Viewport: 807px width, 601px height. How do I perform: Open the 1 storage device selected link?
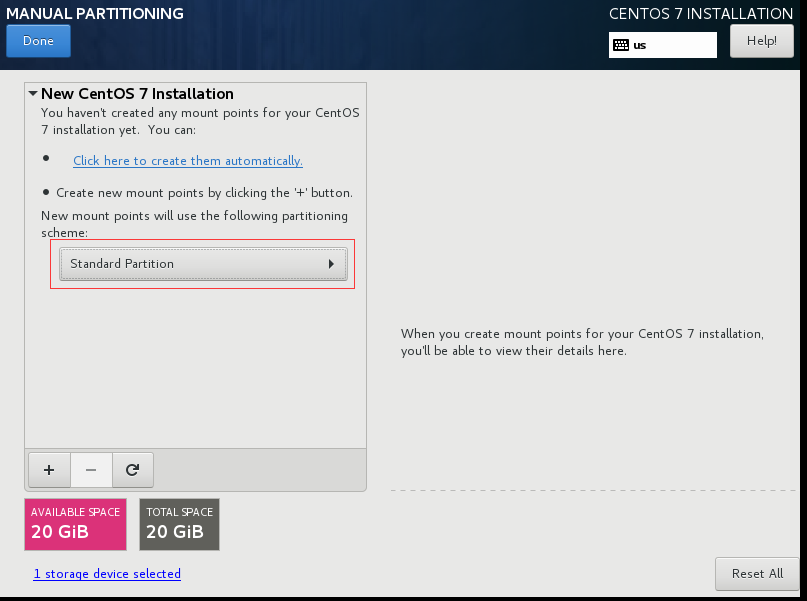point(107,574)
